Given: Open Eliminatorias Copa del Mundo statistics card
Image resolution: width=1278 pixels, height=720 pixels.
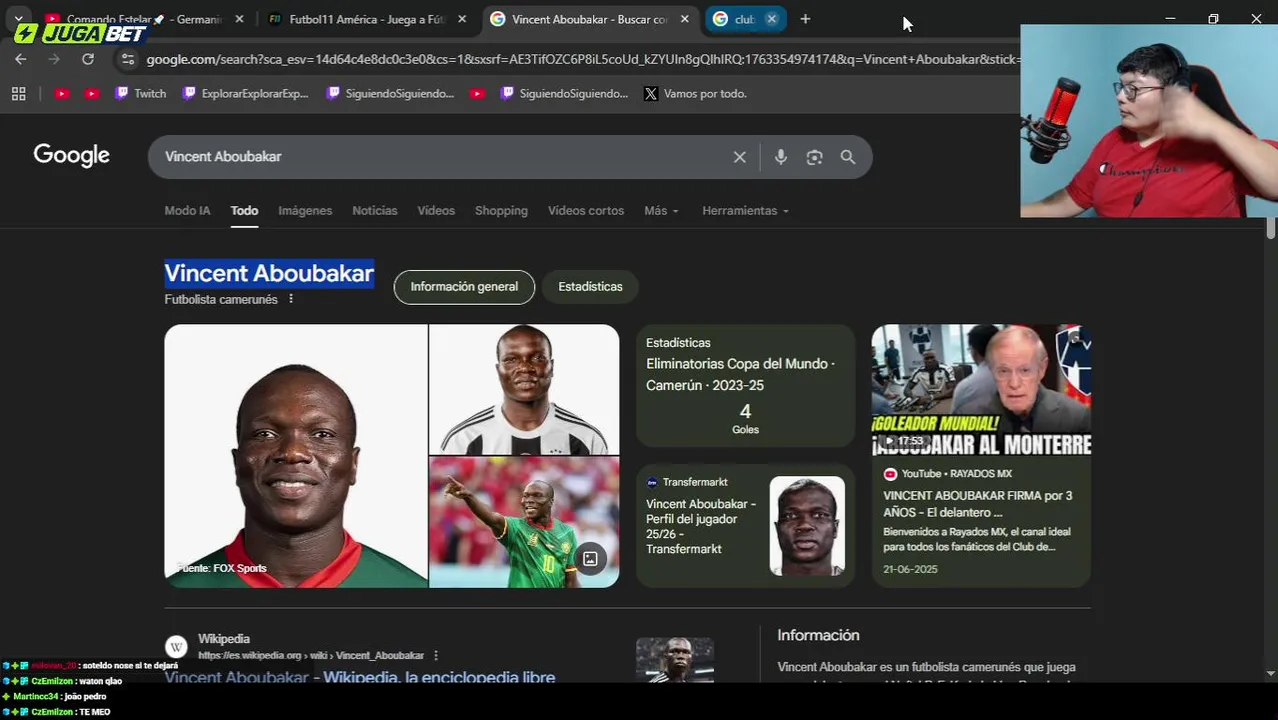Looking at the screenshot, I should (745, 385).
